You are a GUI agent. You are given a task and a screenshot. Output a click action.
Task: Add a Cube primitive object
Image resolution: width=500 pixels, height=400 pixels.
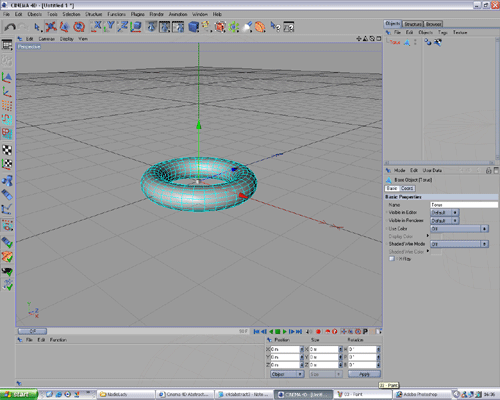tap(193, 27)
